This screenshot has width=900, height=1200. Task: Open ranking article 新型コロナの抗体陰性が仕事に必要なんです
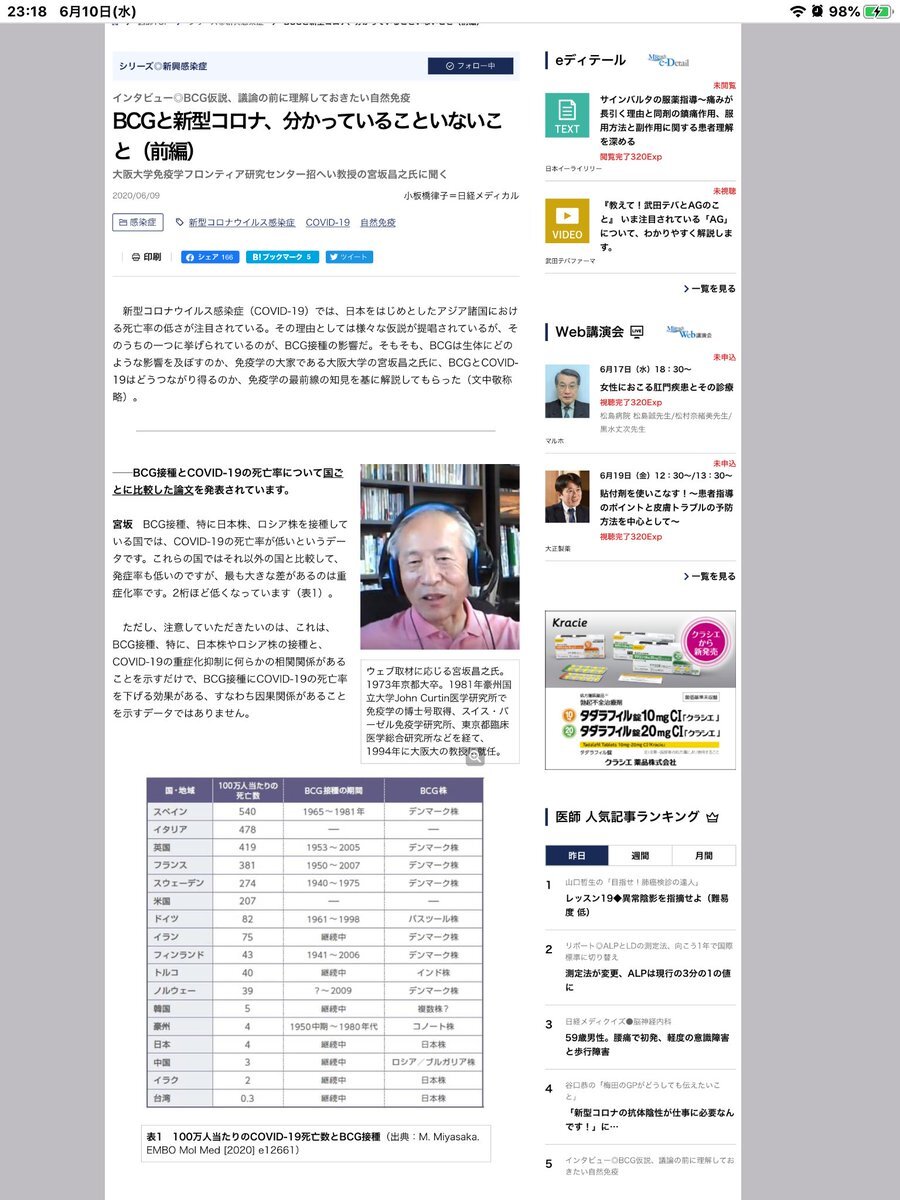click(650, 1119)
